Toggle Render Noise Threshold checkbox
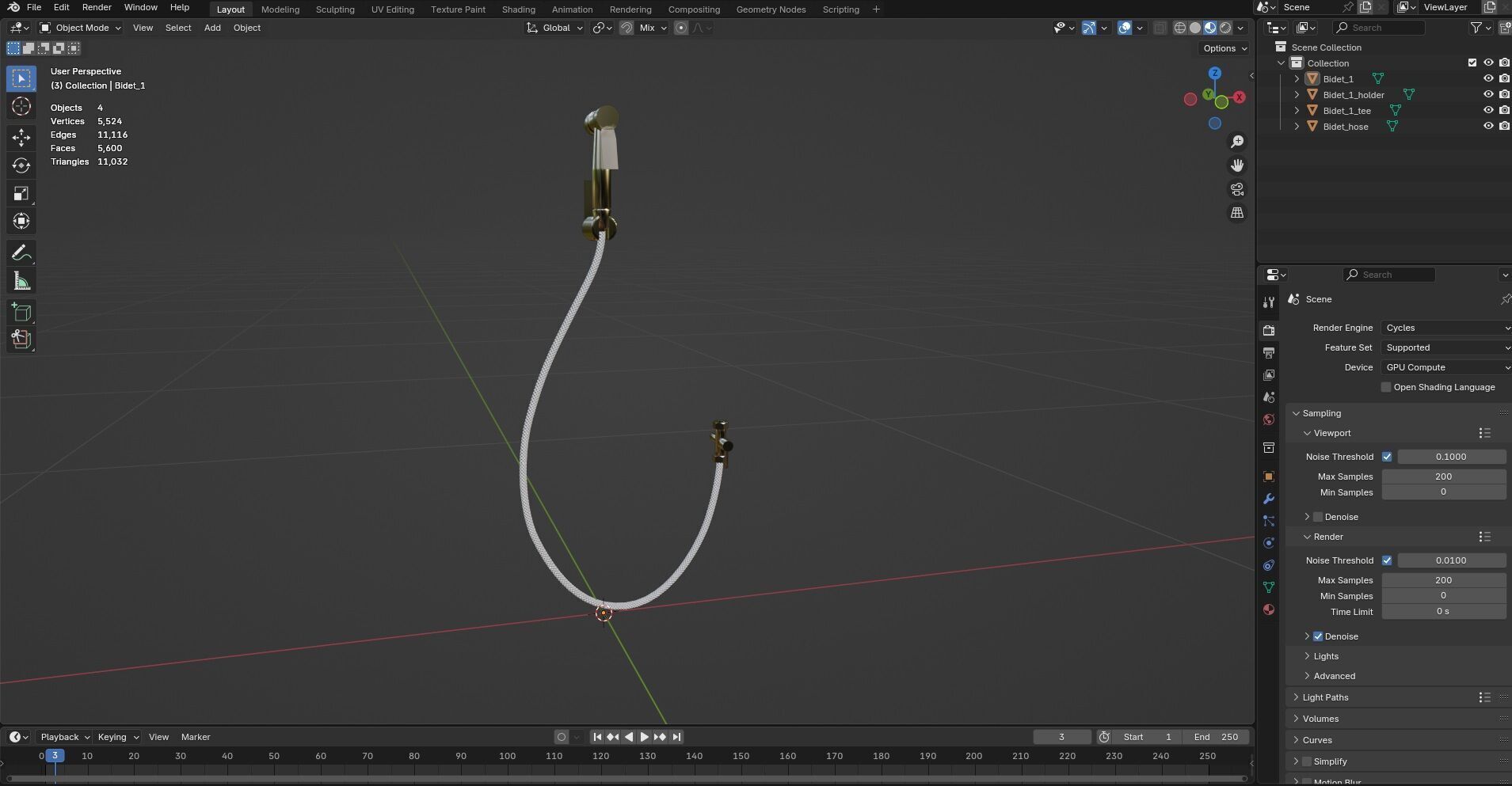 [x=1387, y=560]
